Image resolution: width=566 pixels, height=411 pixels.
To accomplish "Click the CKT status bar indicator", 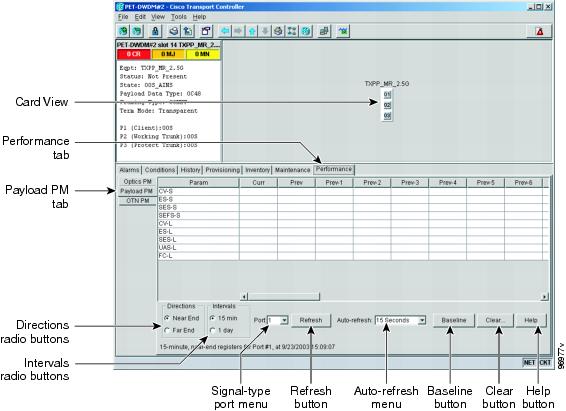I will point(545,362).
